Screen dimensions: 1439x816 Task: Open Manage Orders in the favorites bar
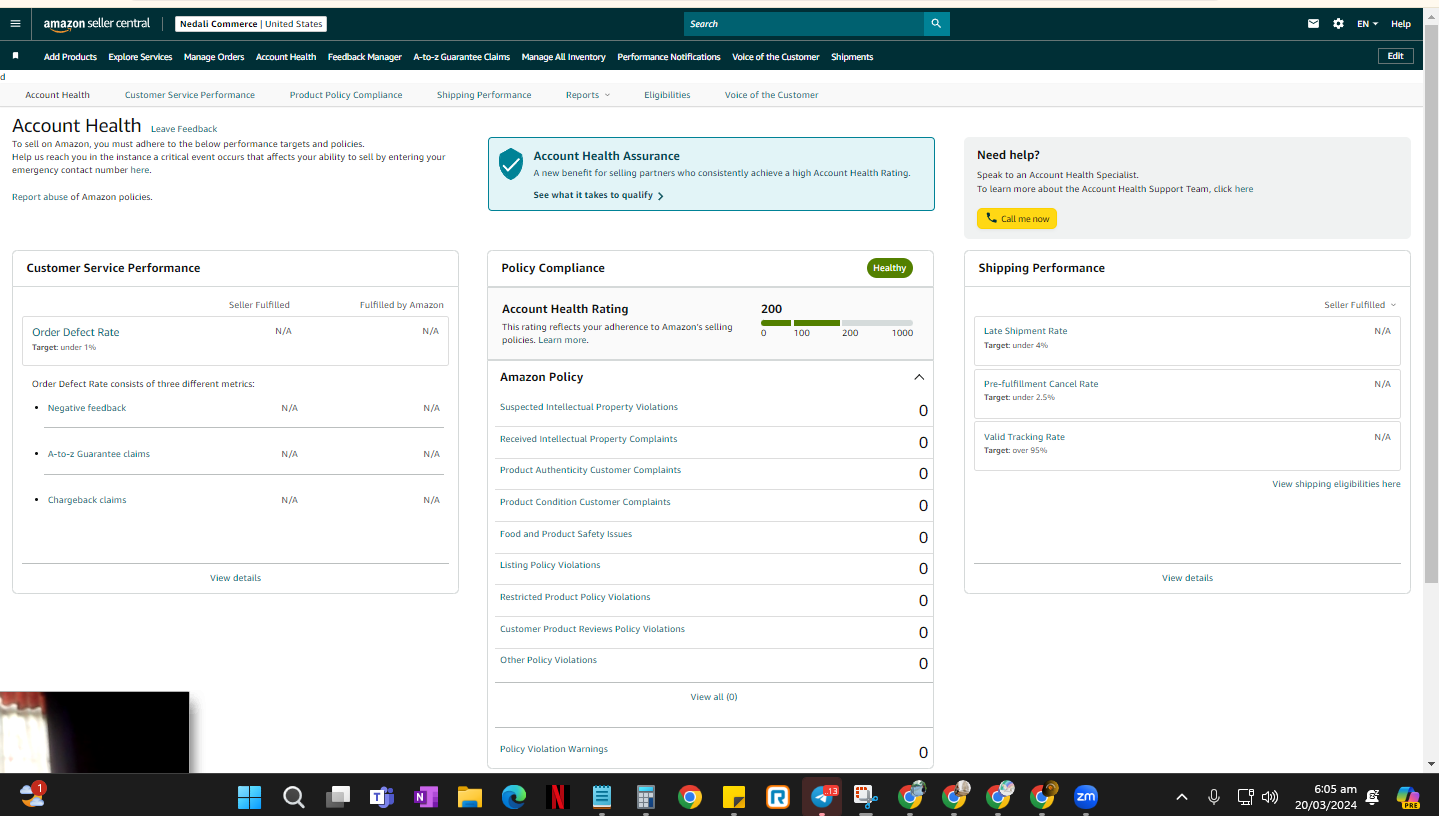point(214,57)
